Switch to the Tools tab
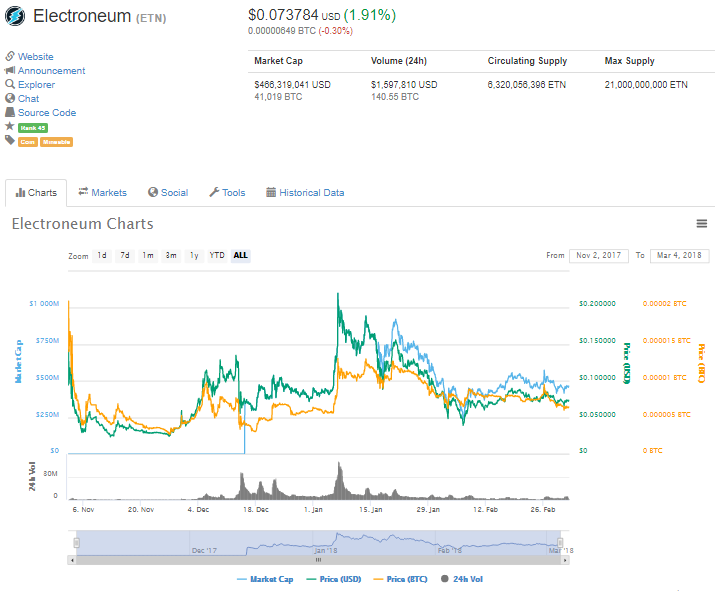Image resolution: width=720 pixels, height=591 pixels. [x=227, y=193]
